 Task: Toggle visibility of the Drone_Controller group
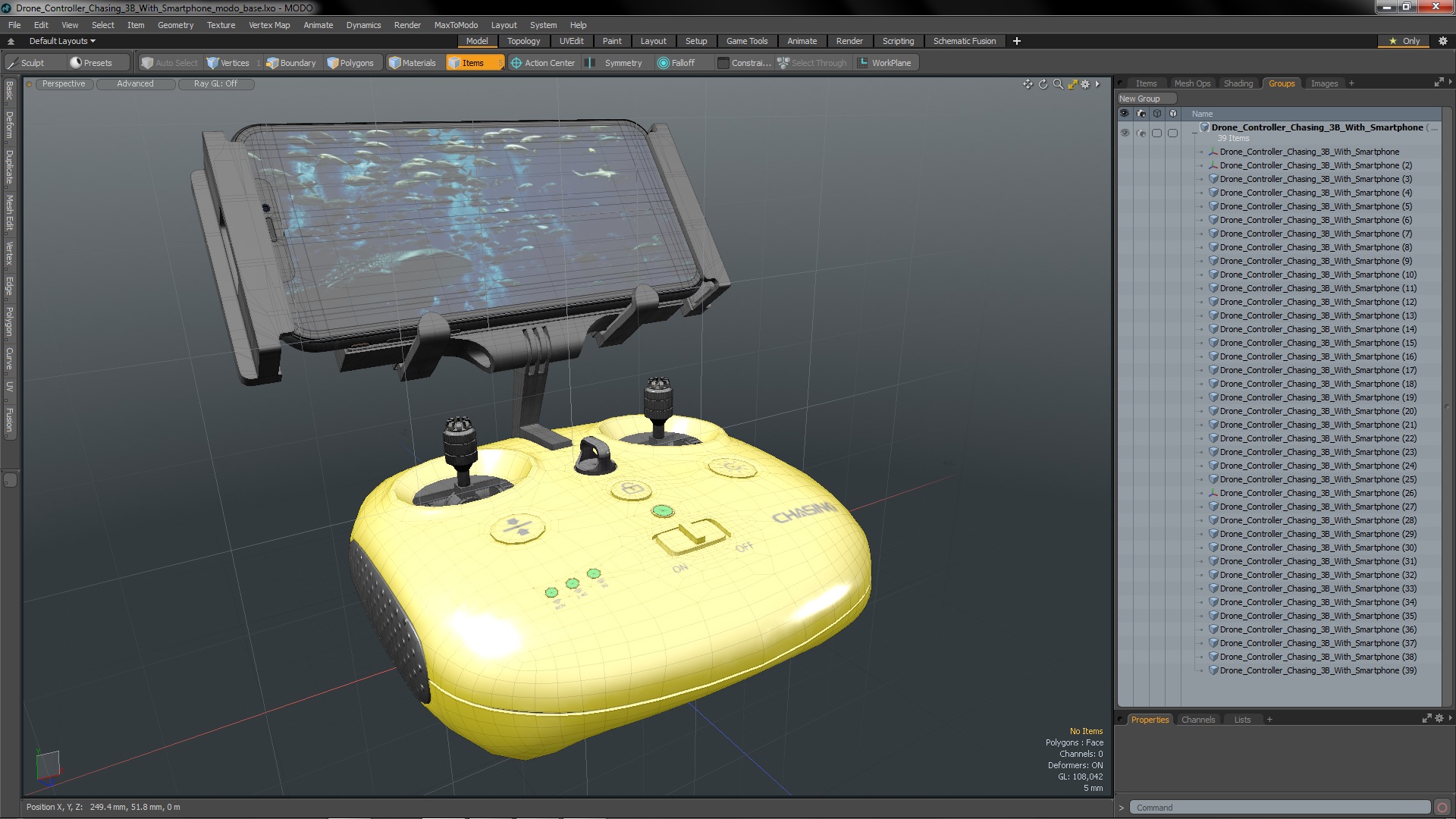tap(1125, 133)
